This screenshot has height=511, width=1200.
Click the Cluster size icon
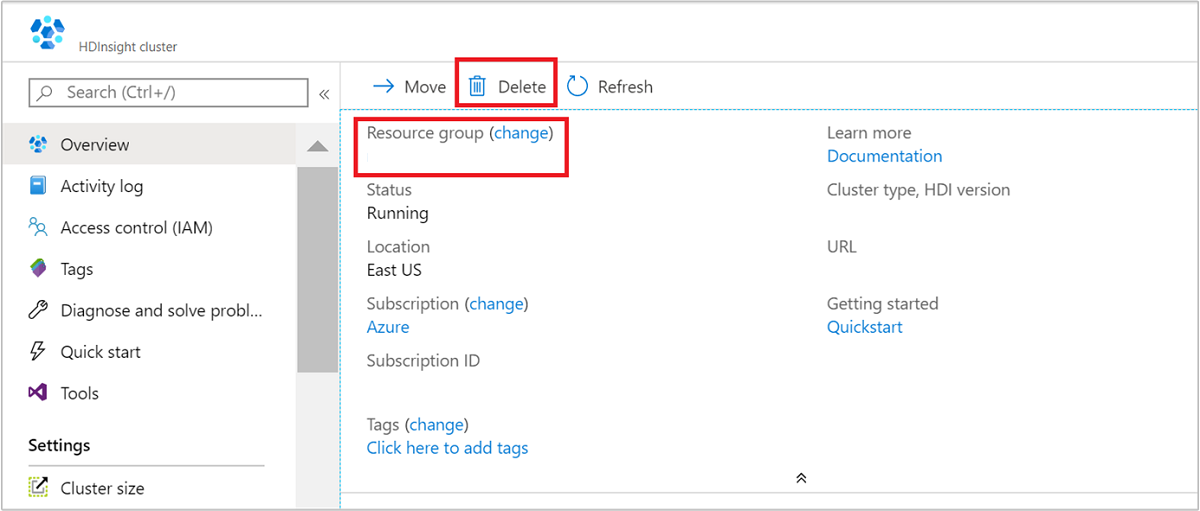38,488
